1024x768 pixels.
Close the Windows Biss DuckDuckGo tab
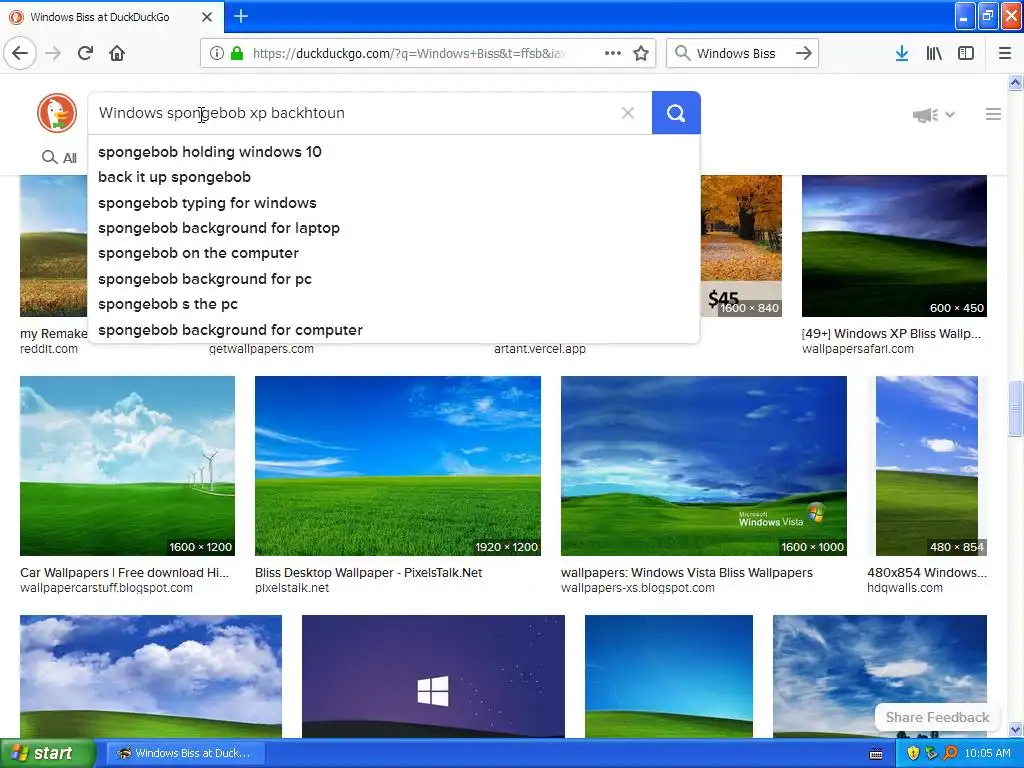(206, 17)
